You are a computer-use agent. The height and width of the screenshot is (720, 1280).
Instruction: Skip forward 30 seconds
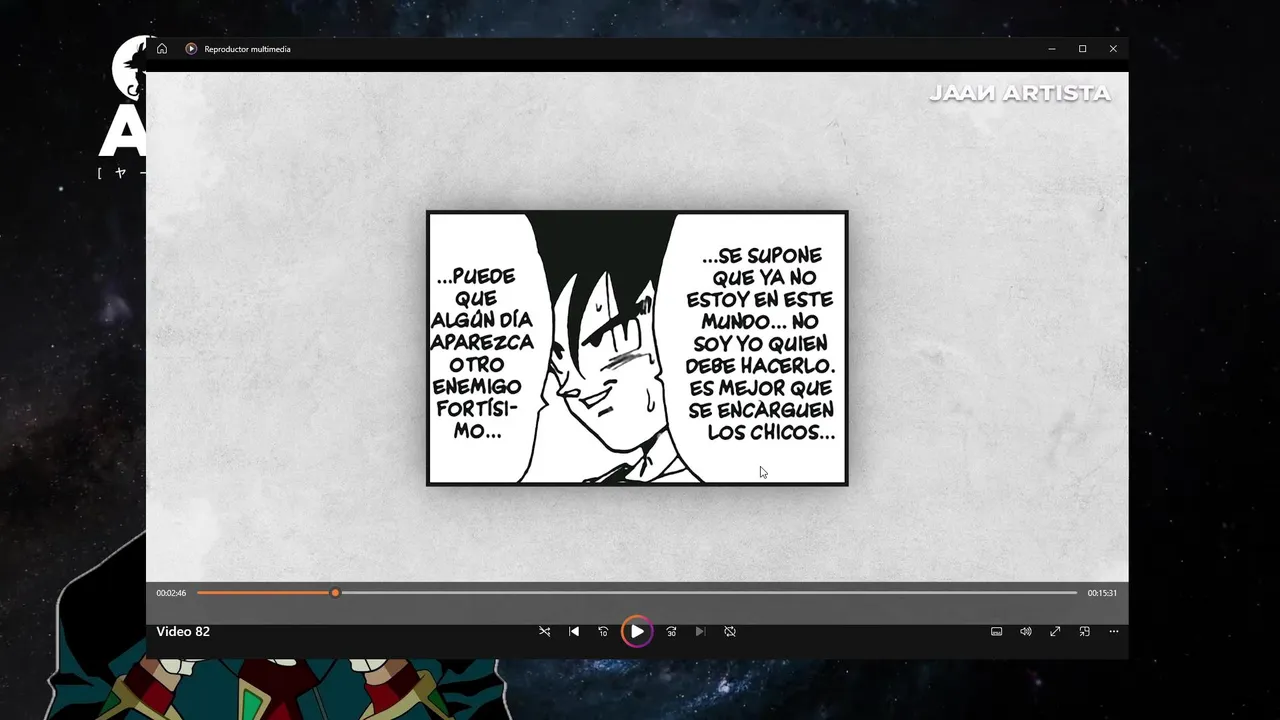point(671,632)
